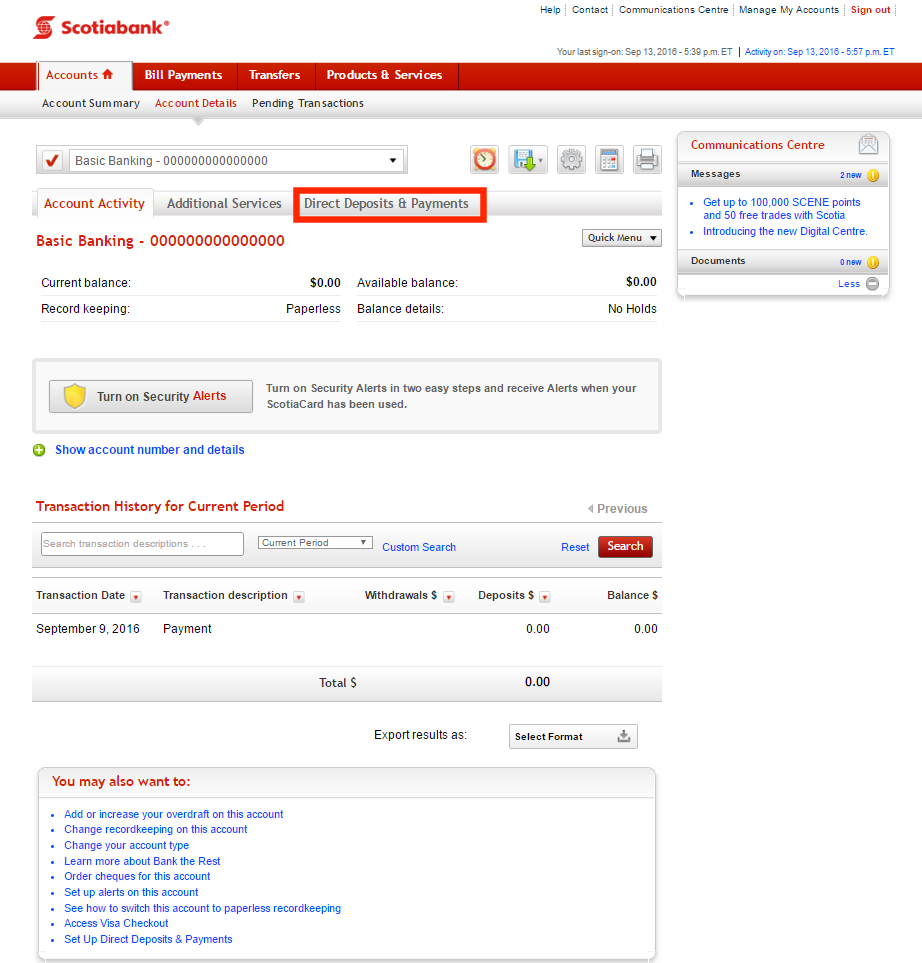Click green plus icon to show details
This screenshot has height=963, width=922.
[39, 450]
